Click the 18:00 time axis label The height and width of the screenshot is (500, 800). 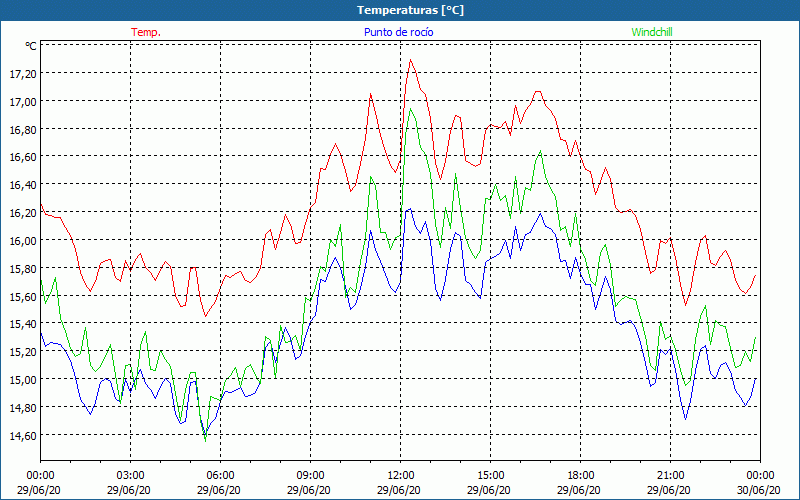pos(581,476)
